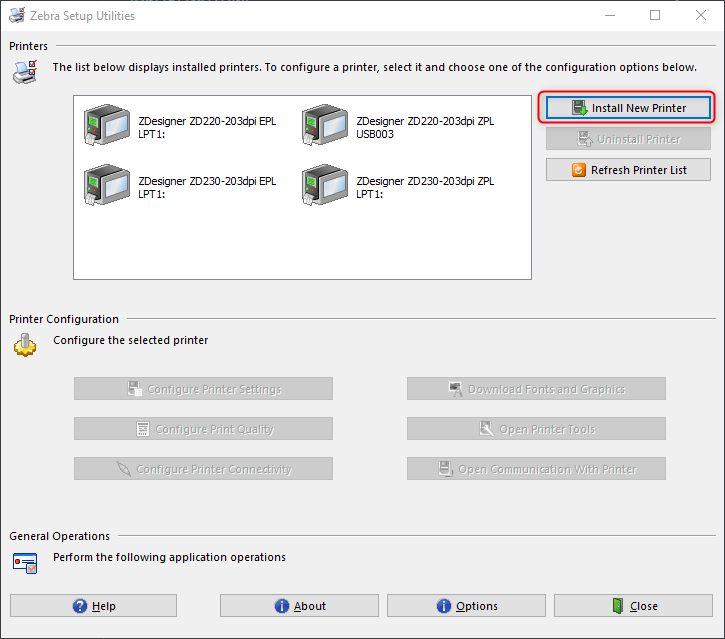Click the ZDesigner ZD230-203dpi EPL name text

pyautogui.click(x=207, y=181)
